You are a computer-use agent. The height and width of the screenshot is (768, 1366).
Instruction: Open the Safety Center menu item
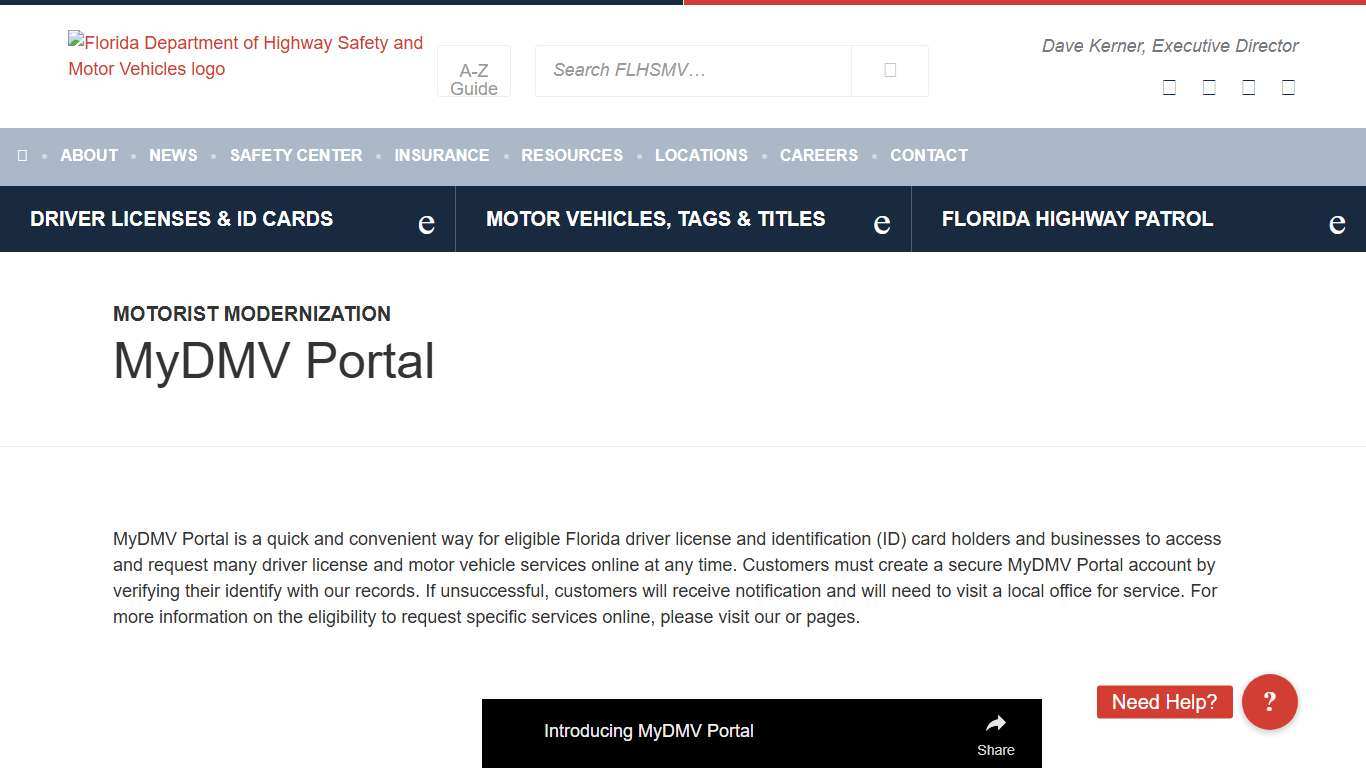pyautogui.click(x=296, y=155)
